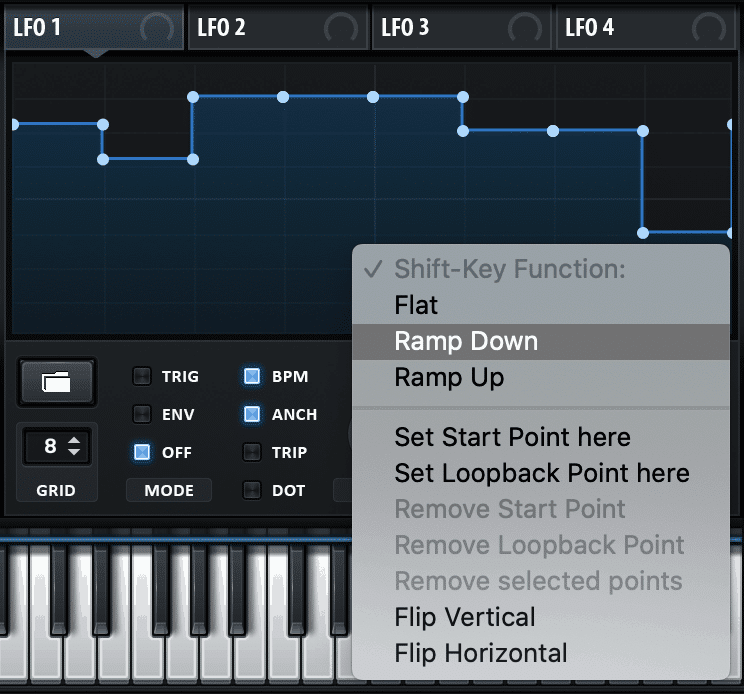Disable the ANCH checkbox
Screen dimensions: 744x694
(x=251, y=414)
